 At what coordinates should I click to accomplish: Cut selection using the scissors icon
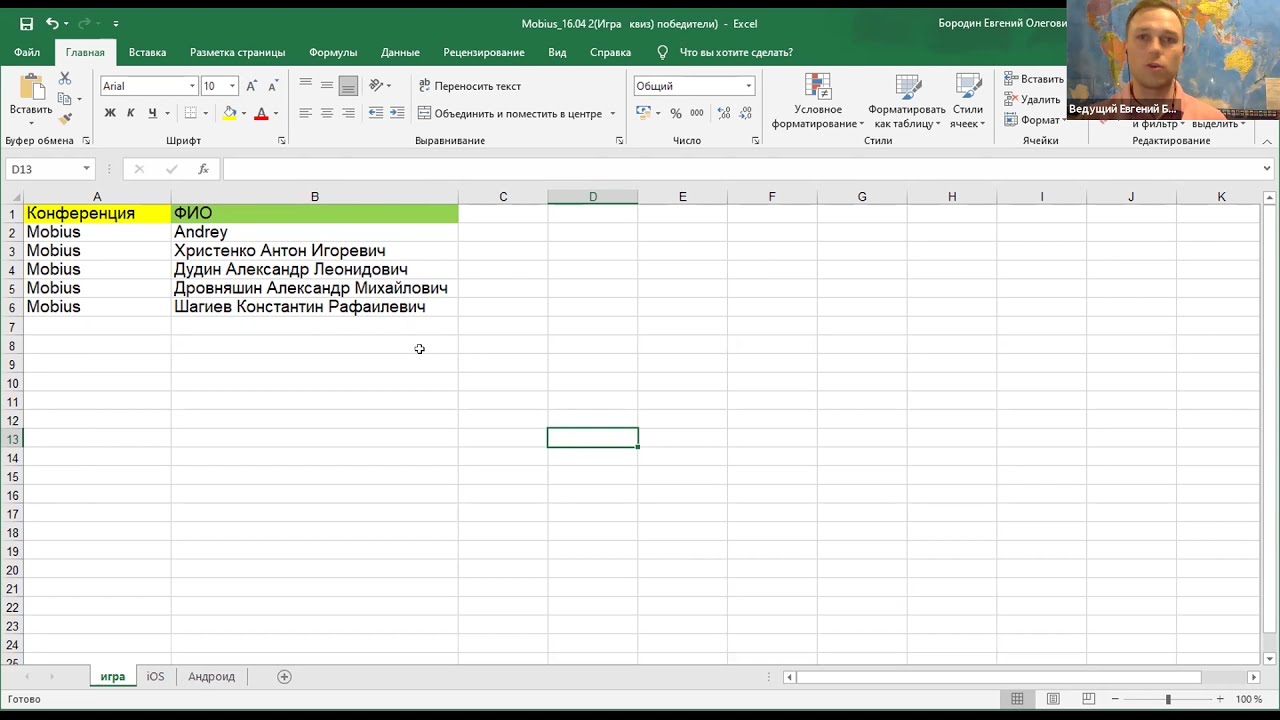tap(65, 78)
